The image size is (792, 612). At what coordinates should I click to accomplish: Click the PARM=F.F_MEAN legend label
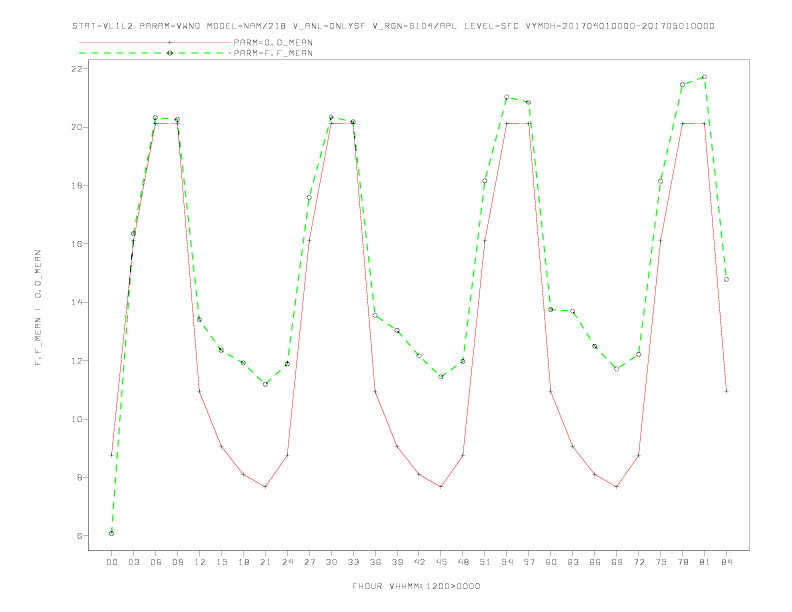[273, 53]
